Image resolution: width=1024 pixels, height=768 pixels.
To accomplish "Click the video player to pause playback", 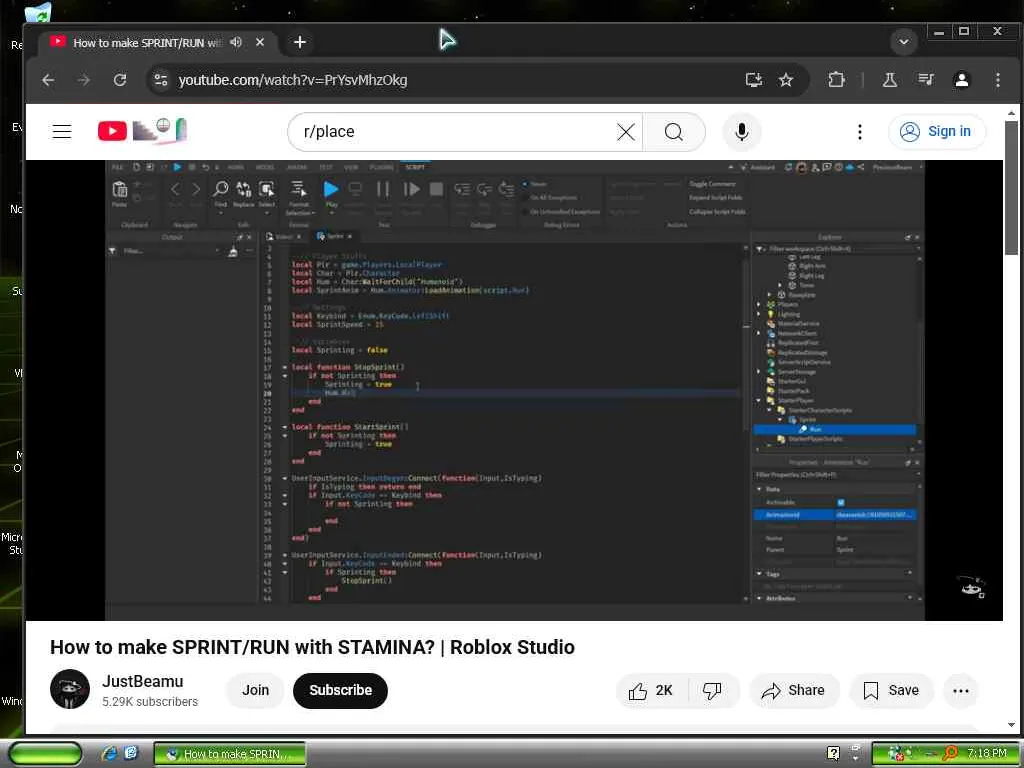I will 514,390.
